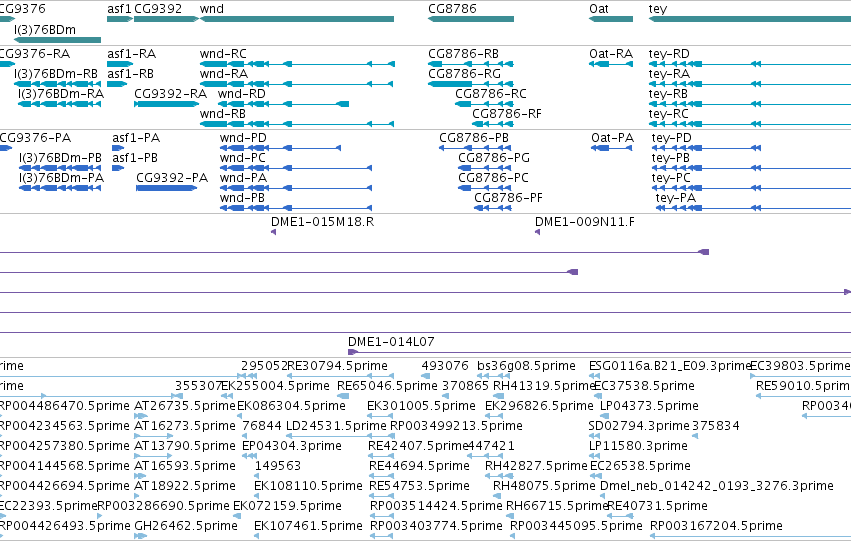
Task: Select EST GH26462.5prime
Action: pyautogui.click(x=141, y=536)
